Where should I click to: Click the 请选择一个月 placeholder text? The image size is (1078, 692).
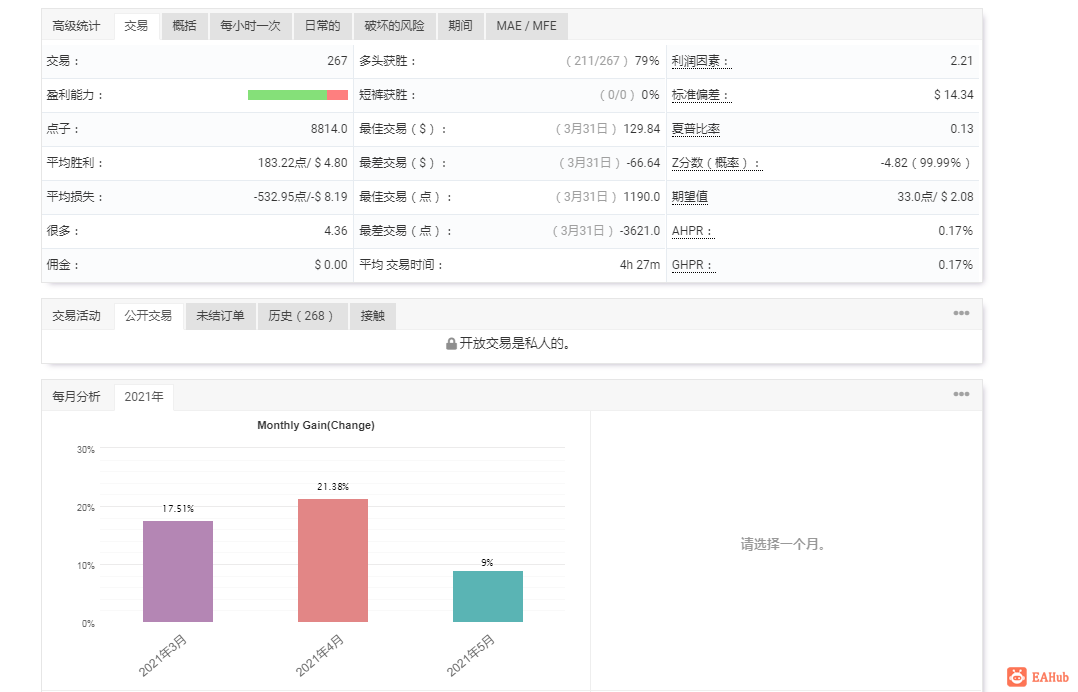[x=785, y=544]
